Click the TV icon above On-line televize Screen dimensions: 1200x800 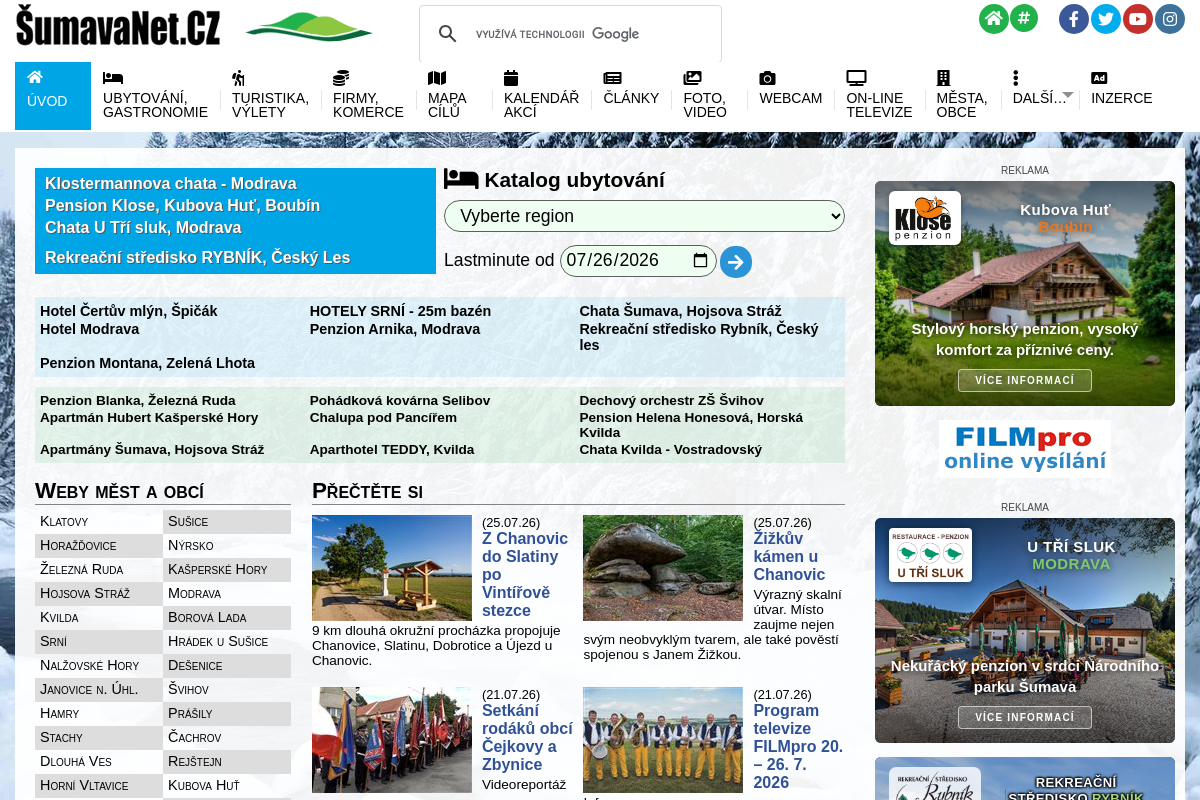[856, 78]
